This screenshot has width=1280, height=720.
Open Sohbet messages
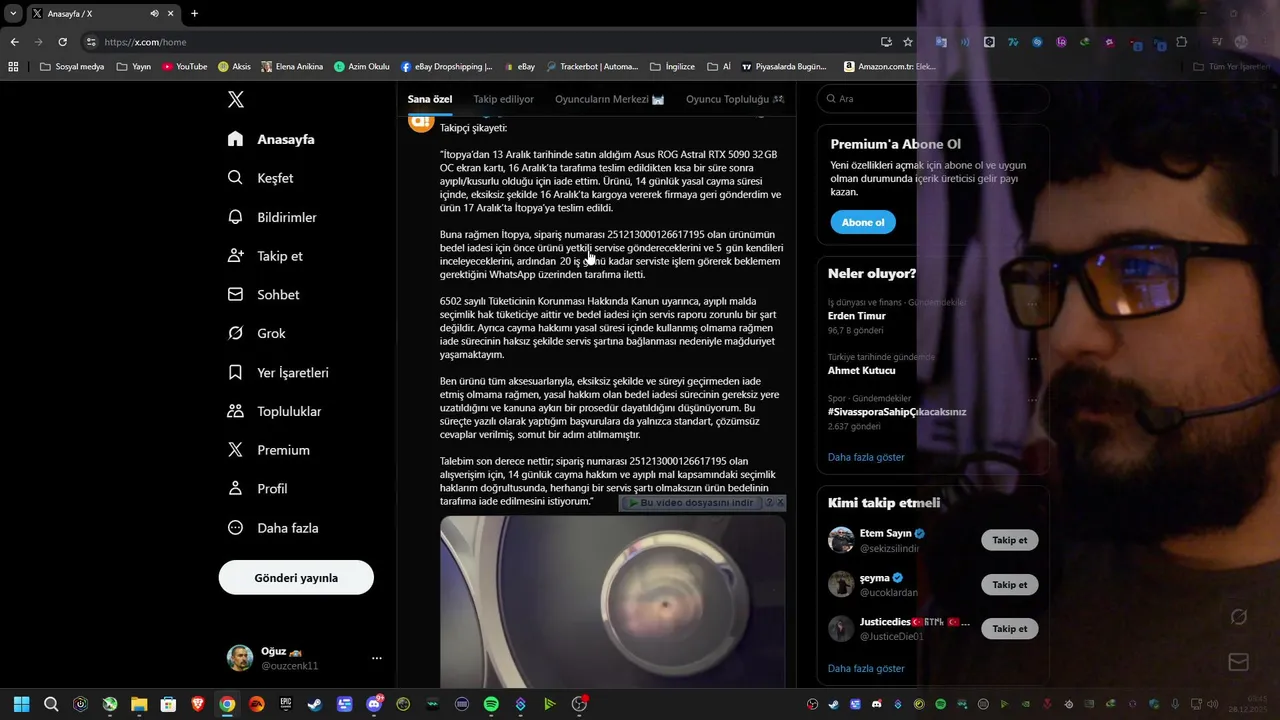click(263, 295)
